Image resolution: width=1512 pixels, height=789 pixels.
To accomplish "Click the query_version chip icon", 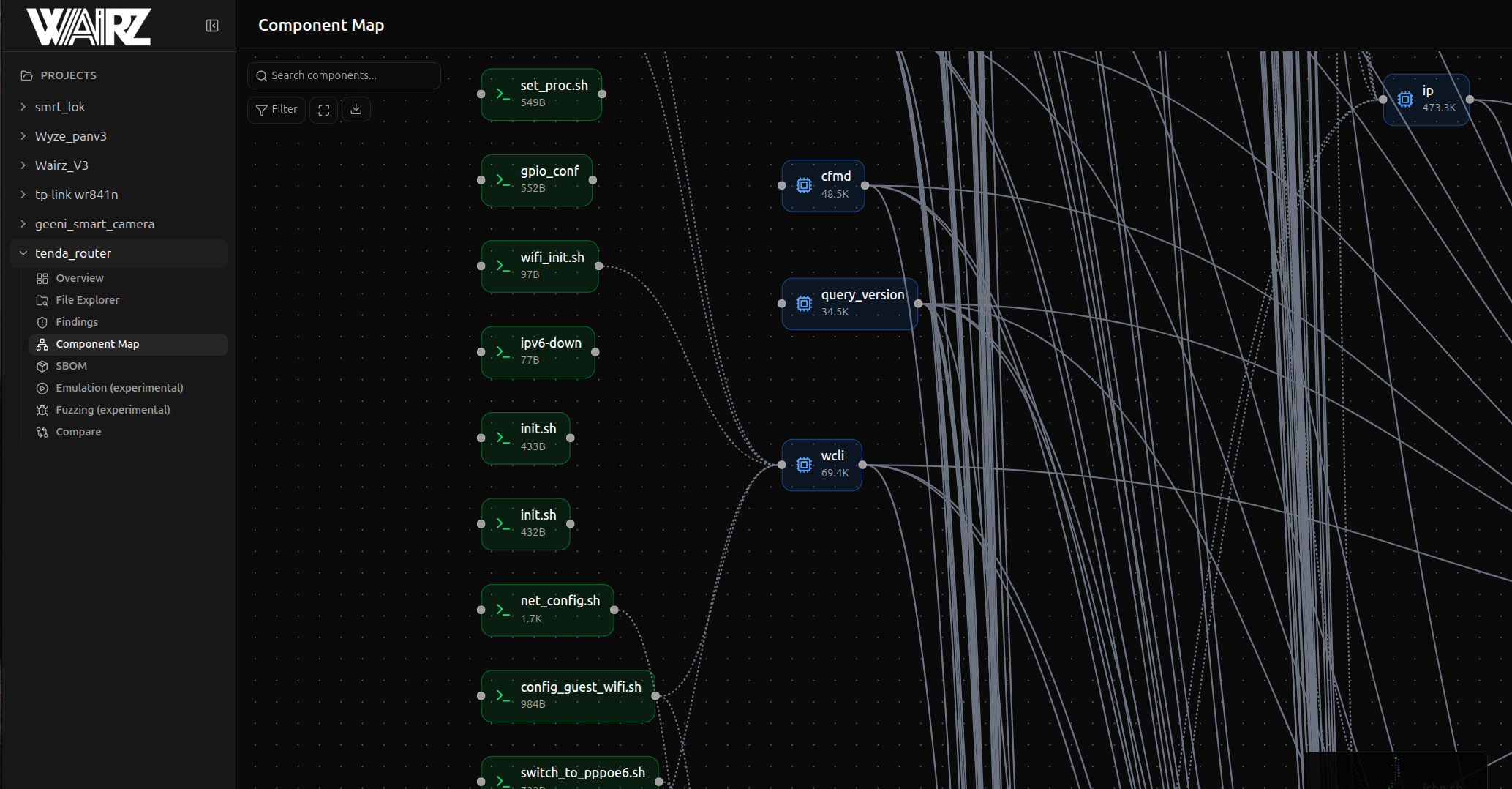I will (x=804, y=304).
